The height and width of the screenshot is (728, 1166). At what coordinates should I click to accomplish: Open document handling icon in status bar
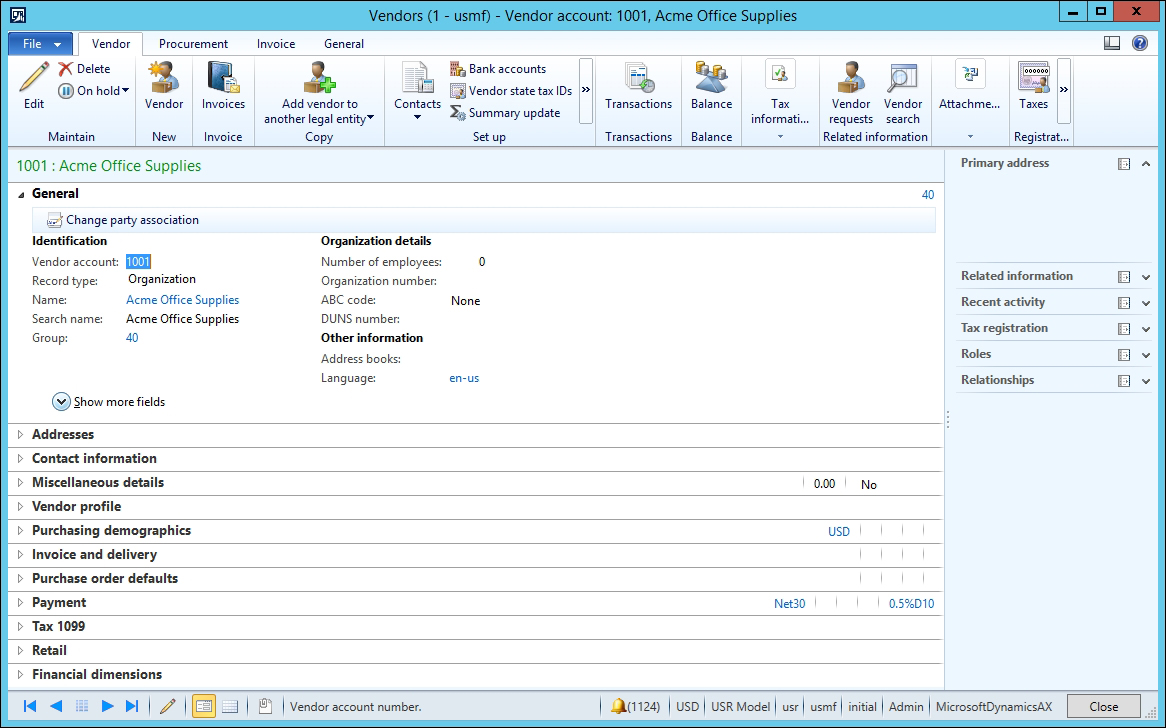[x=265, y=706]
